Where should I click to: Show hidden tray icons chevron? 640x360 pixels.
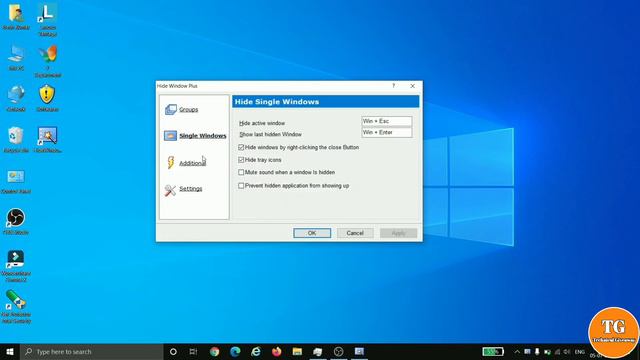[517, 351]
